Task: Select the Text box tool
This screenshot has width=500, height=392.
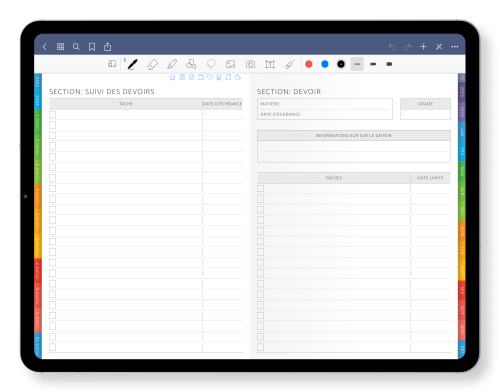Action: (270, 64)
